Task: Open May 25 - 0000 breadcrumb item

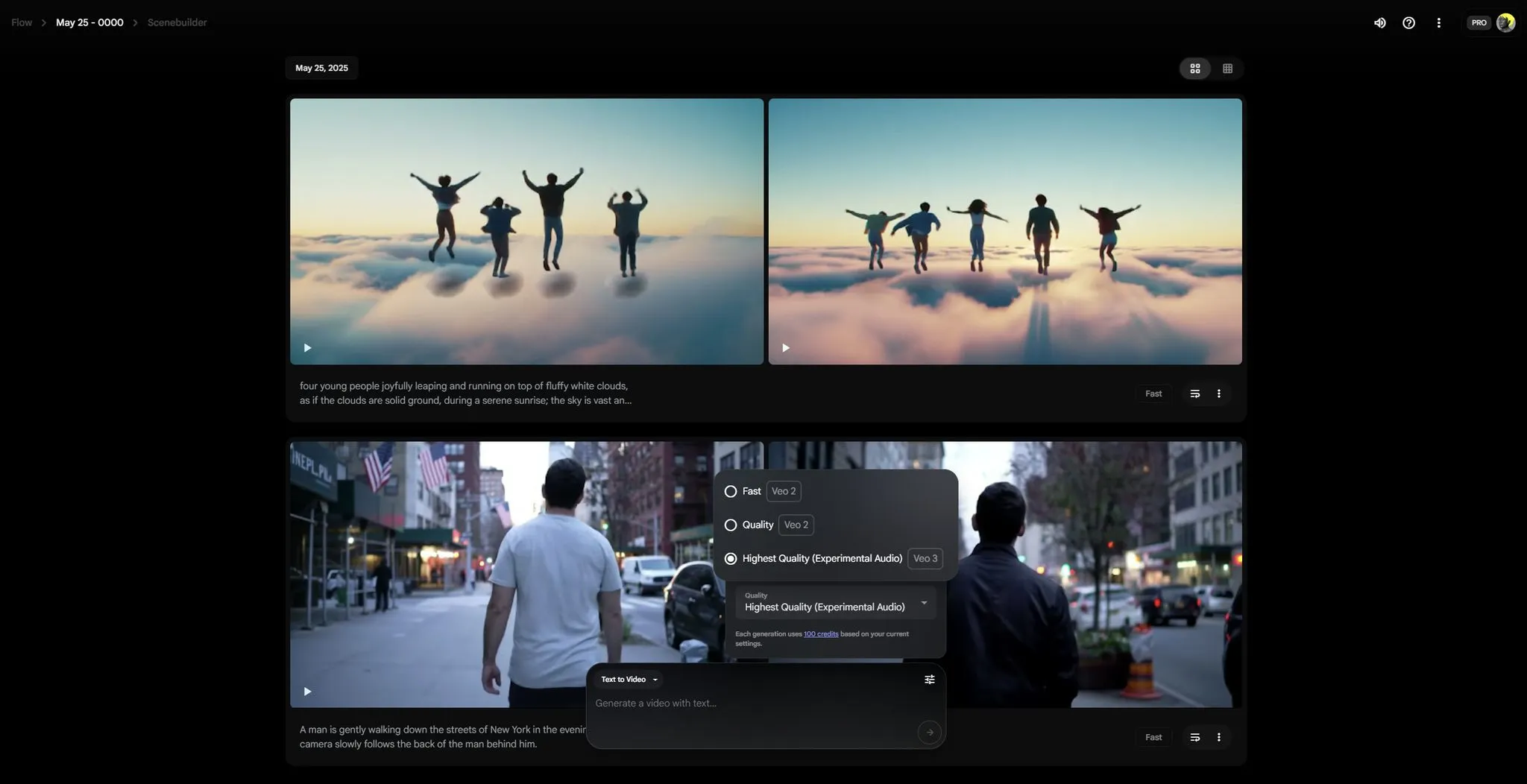Action: click(x=89, y=23)
